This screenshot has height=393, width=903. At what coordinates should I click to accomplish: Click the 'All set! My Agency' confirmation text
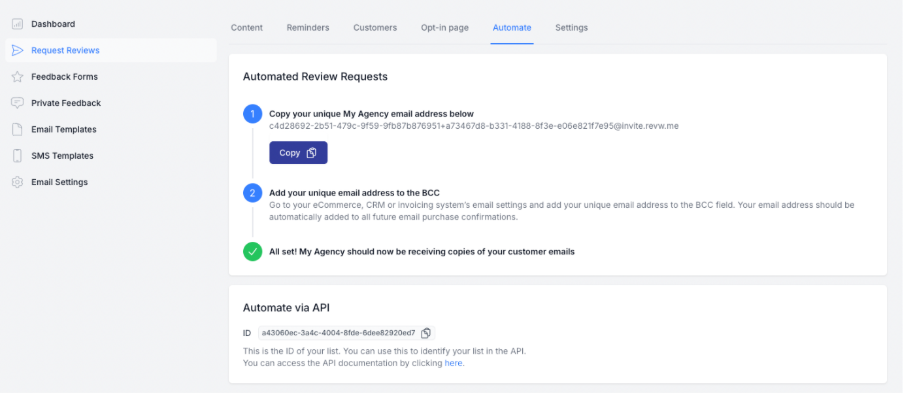pyautogui.click(x=422, y=252)
